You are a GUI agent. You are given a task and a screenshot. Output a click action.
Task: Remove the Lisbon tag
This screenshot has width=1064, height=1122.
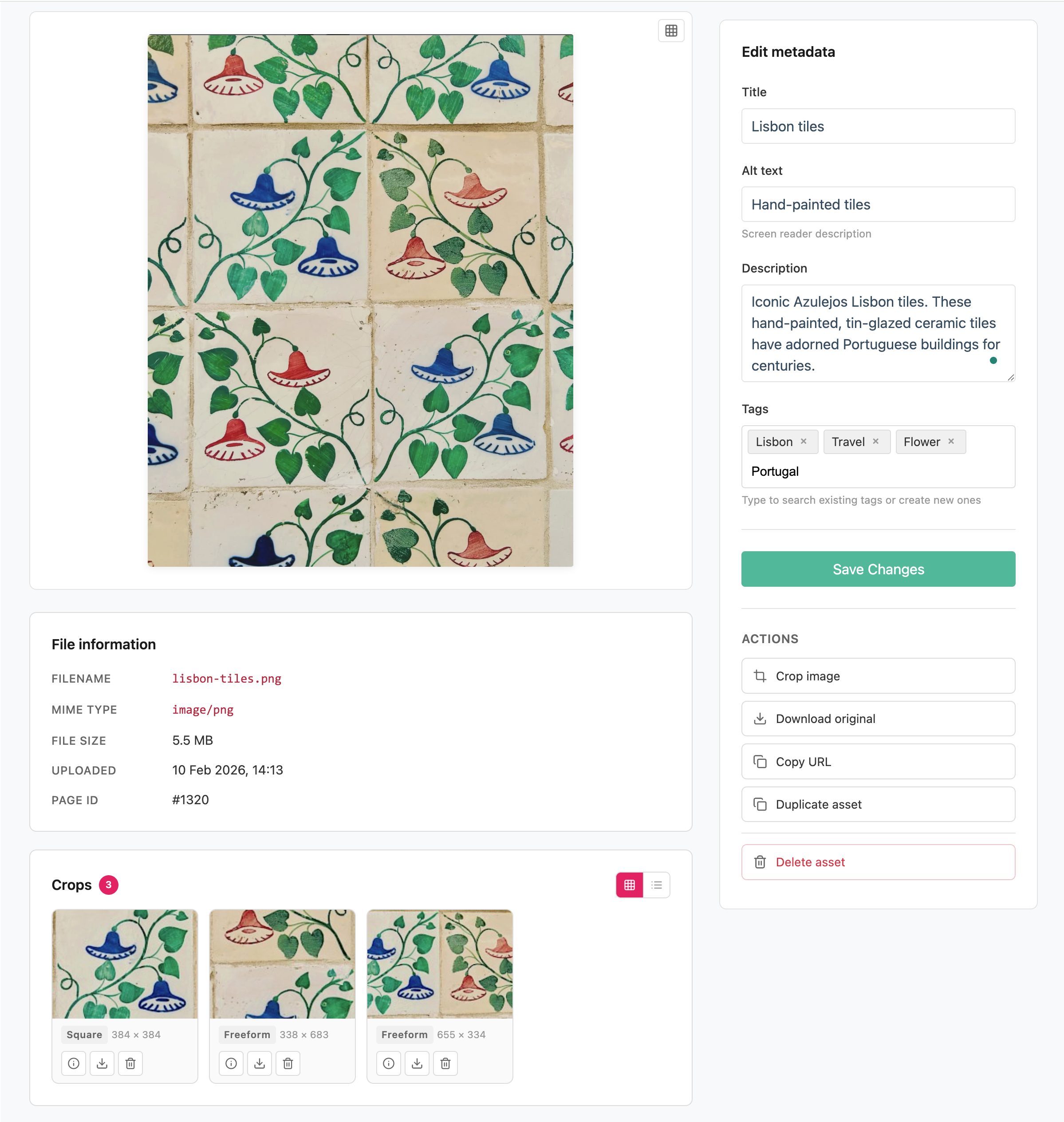point(804,441)
